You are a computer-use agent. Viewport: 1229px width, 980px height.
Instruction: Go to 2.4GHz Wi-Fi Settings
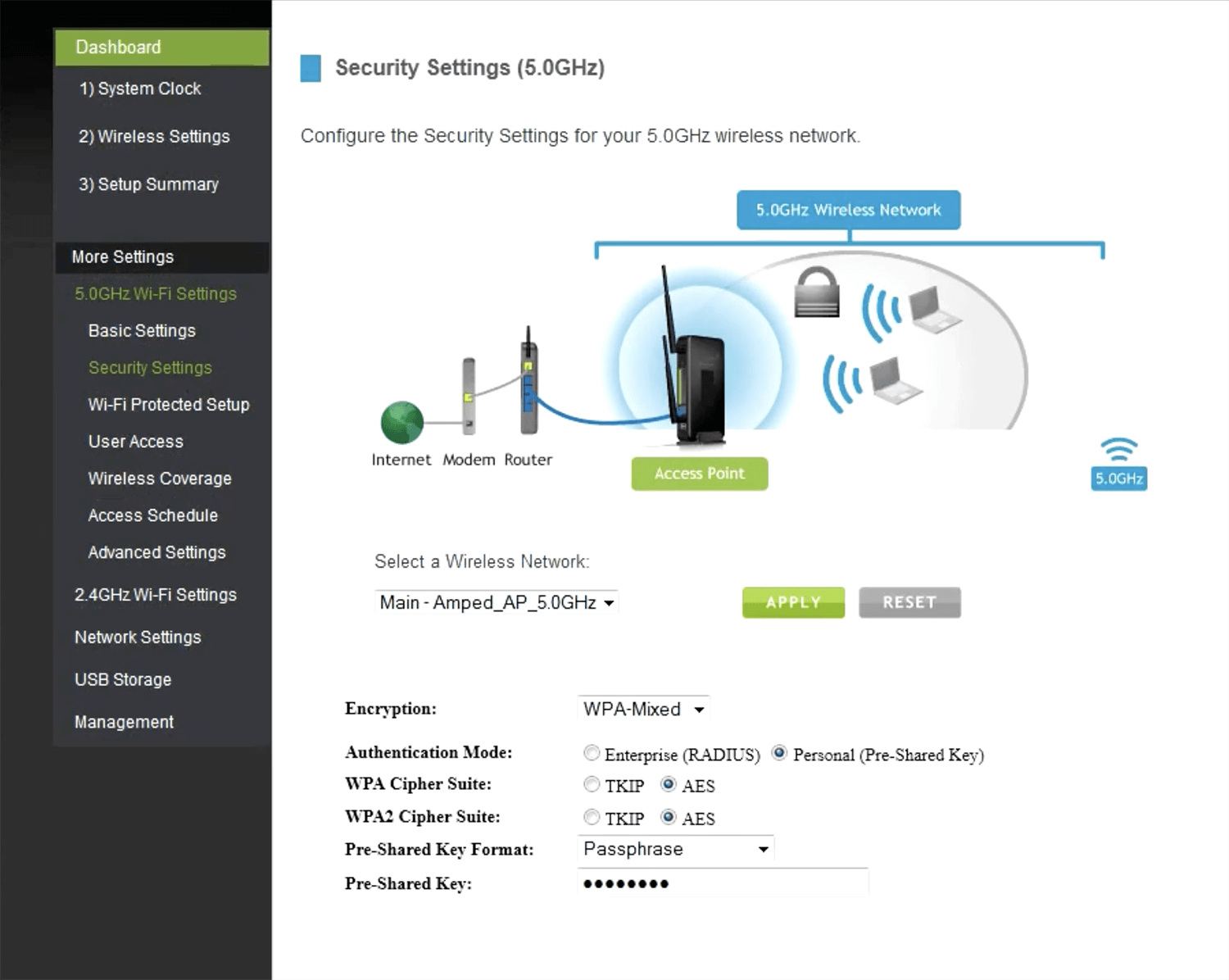[x=155, y=595]
